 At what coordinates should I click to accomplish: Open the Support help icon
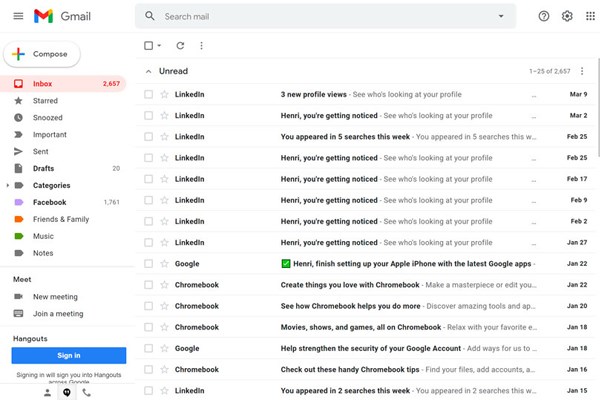click(x=544, y=16)
